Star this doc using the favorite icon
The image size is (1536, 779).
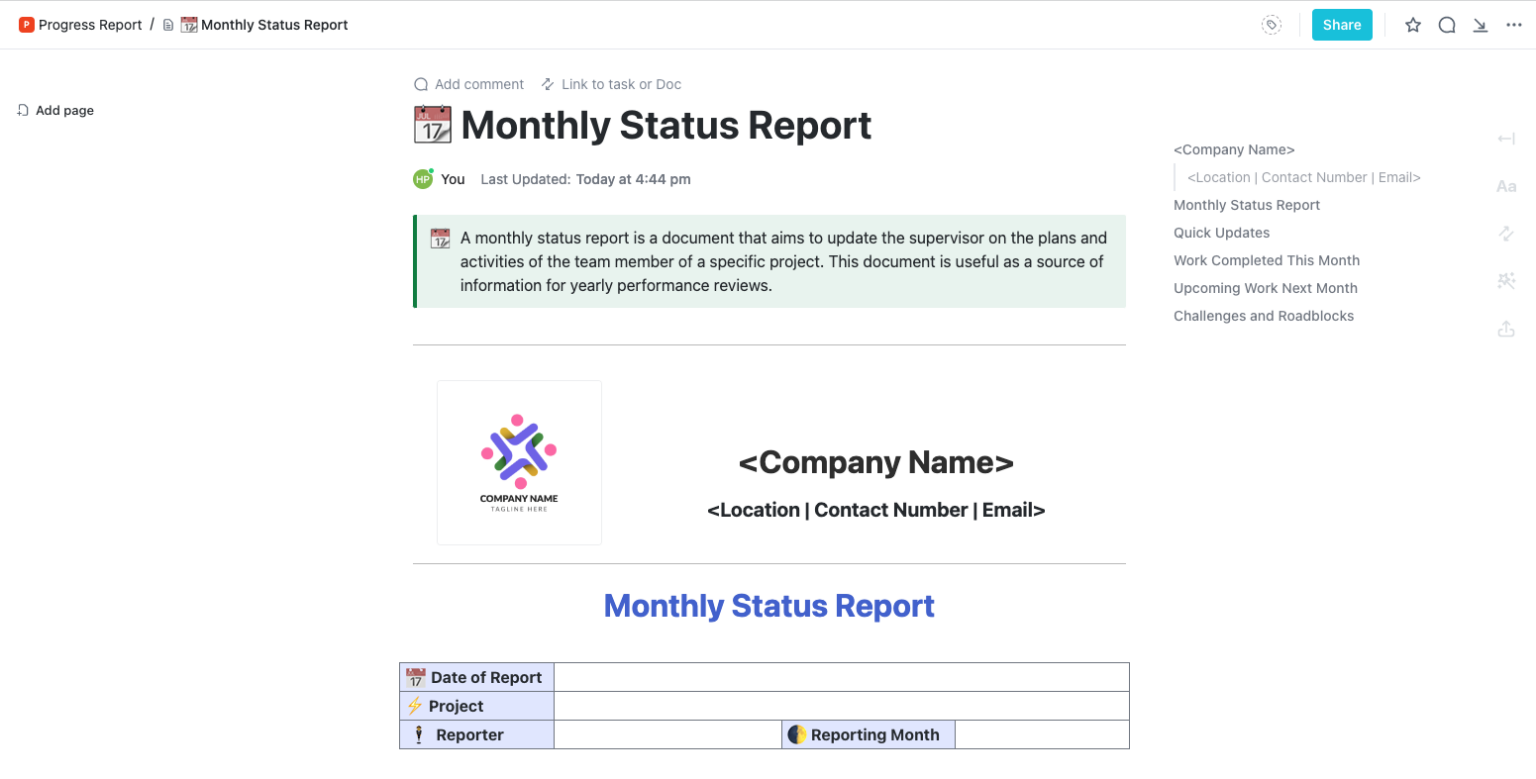click(x=1413, y=25)
